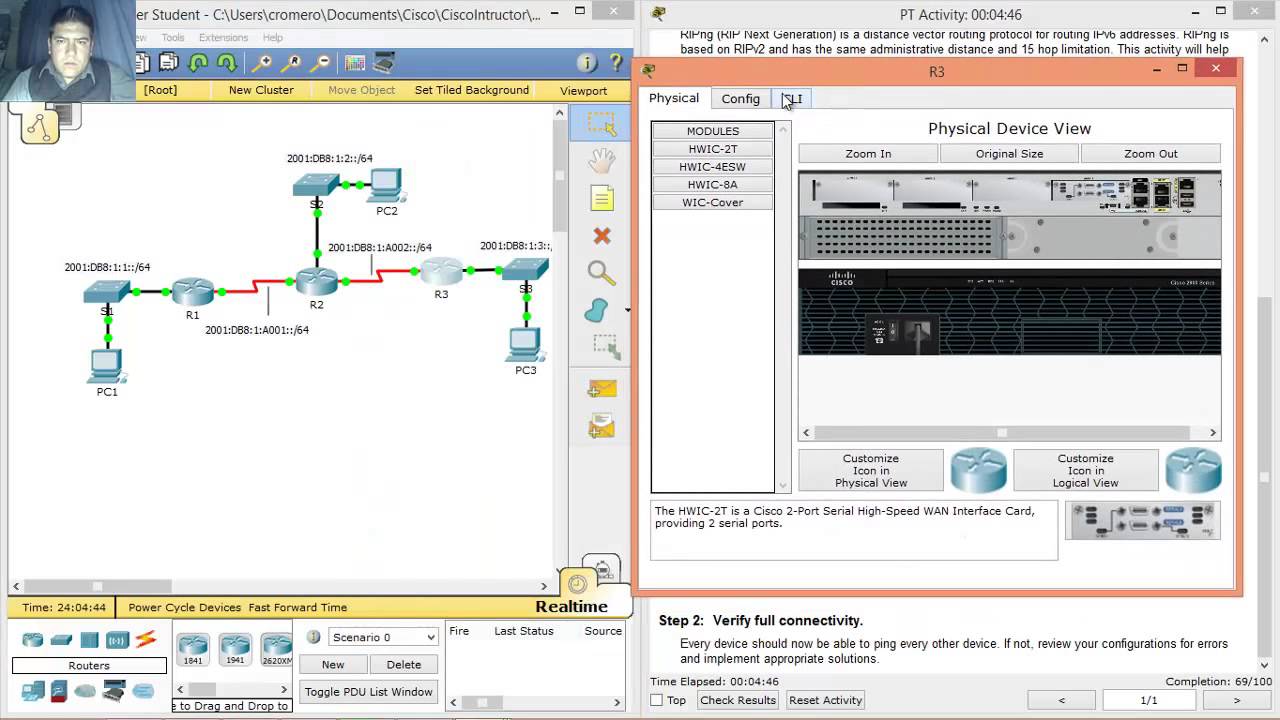
Task: Select the Physical tab in R3
Action: [x=674, y=98]
